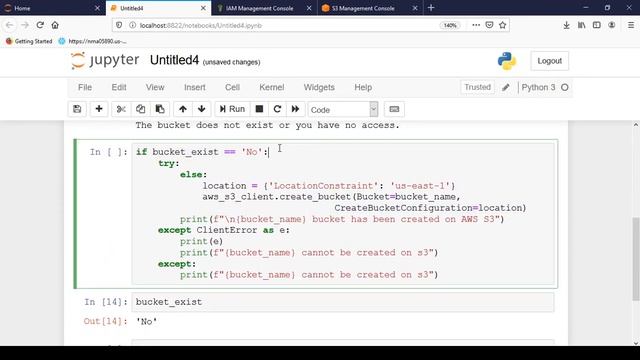Click the 140% zoom level badge
Viewport: 640px width, 360px height.
tap(450, 25)
